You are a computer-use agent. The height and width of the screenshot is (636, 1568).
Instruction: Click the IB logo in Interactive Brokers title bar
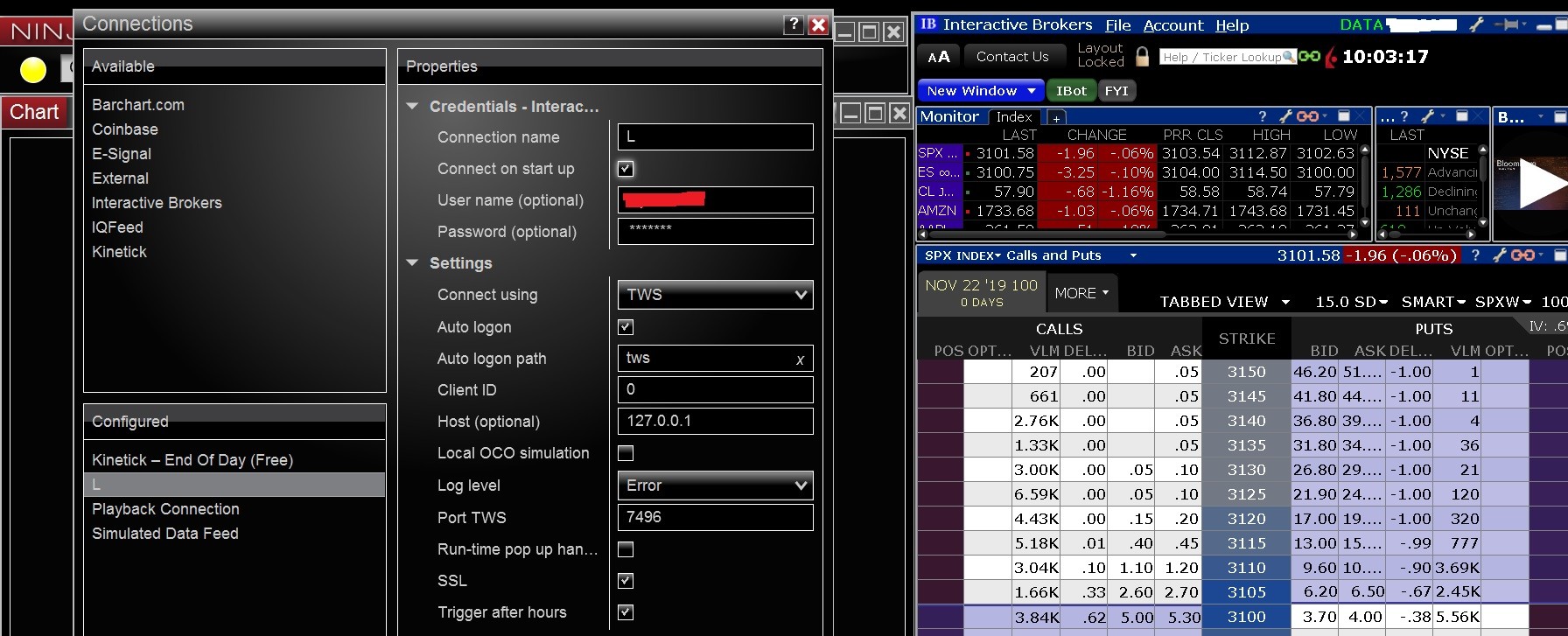928,24
